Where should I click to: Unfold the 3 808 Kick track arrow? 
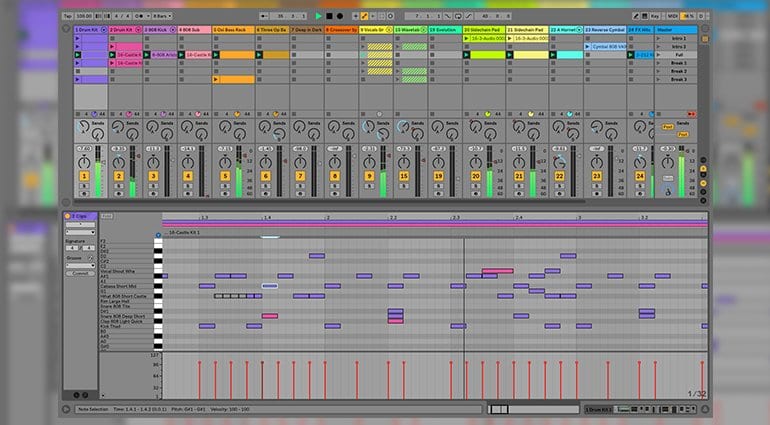click(172, 30)
